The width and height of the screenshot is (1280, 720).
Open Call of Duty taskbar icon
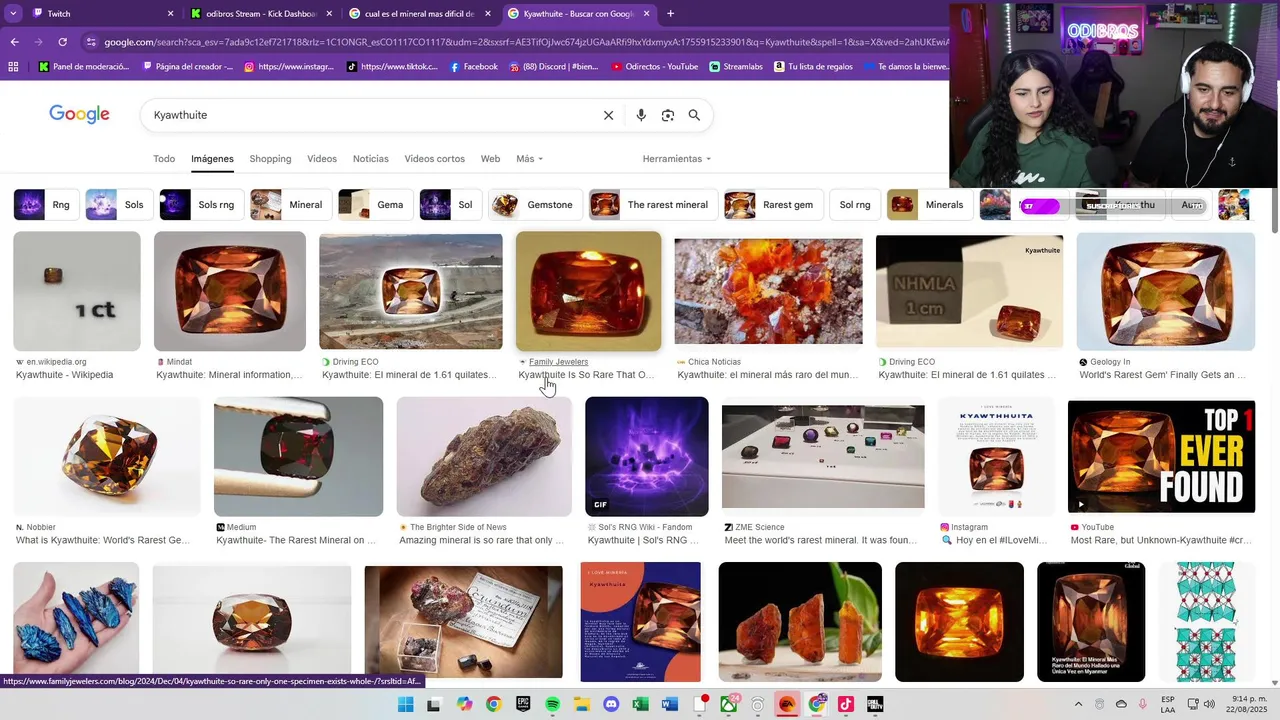pos(875,705)
